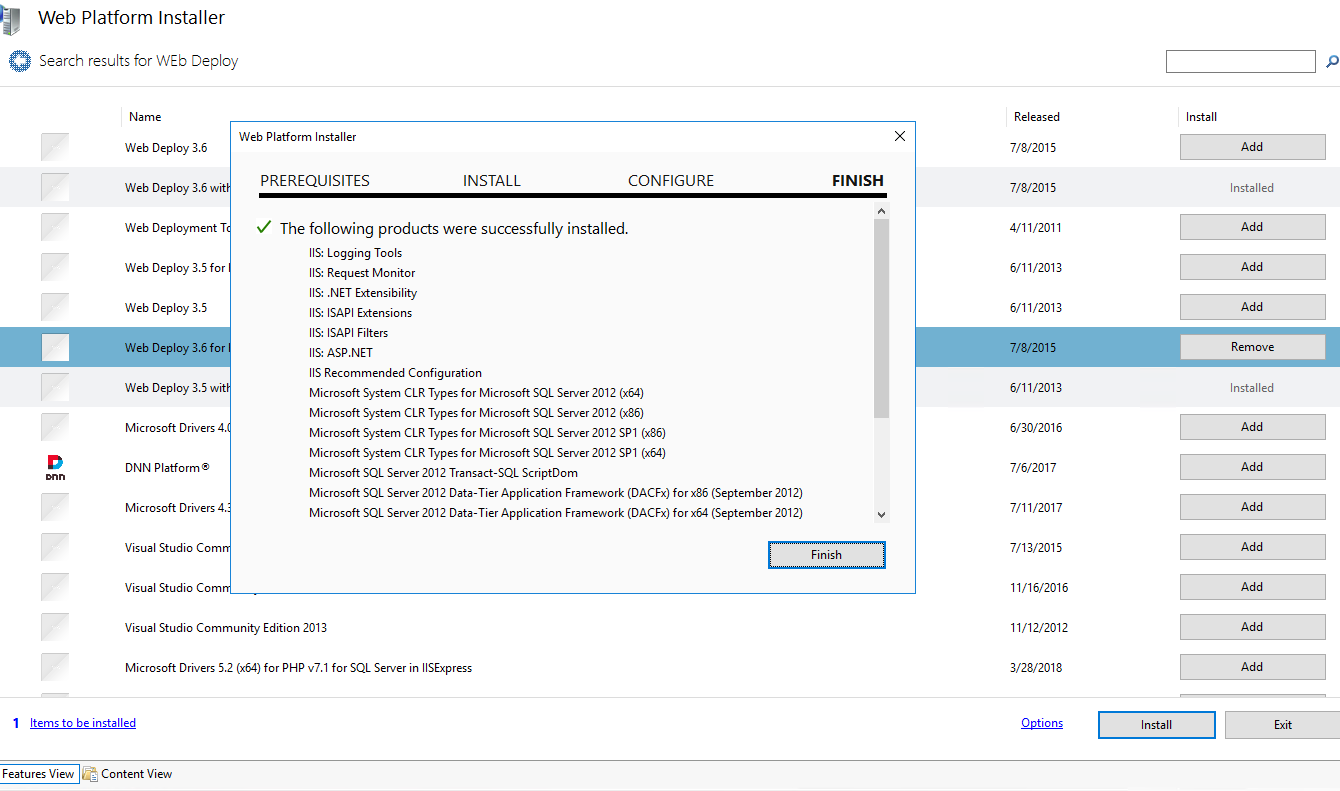The width and height of the screenshot is (1340, 791).
Task: Select DACFx for x64 (September 2012) entry
Action: (x=555, y=513)
